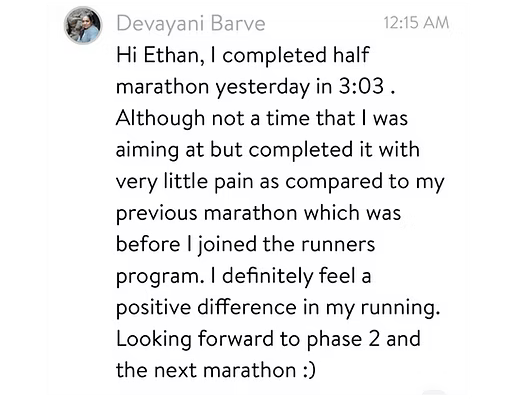
Task: Click the smiley ':)' ending the message
Action: point(309,370)
